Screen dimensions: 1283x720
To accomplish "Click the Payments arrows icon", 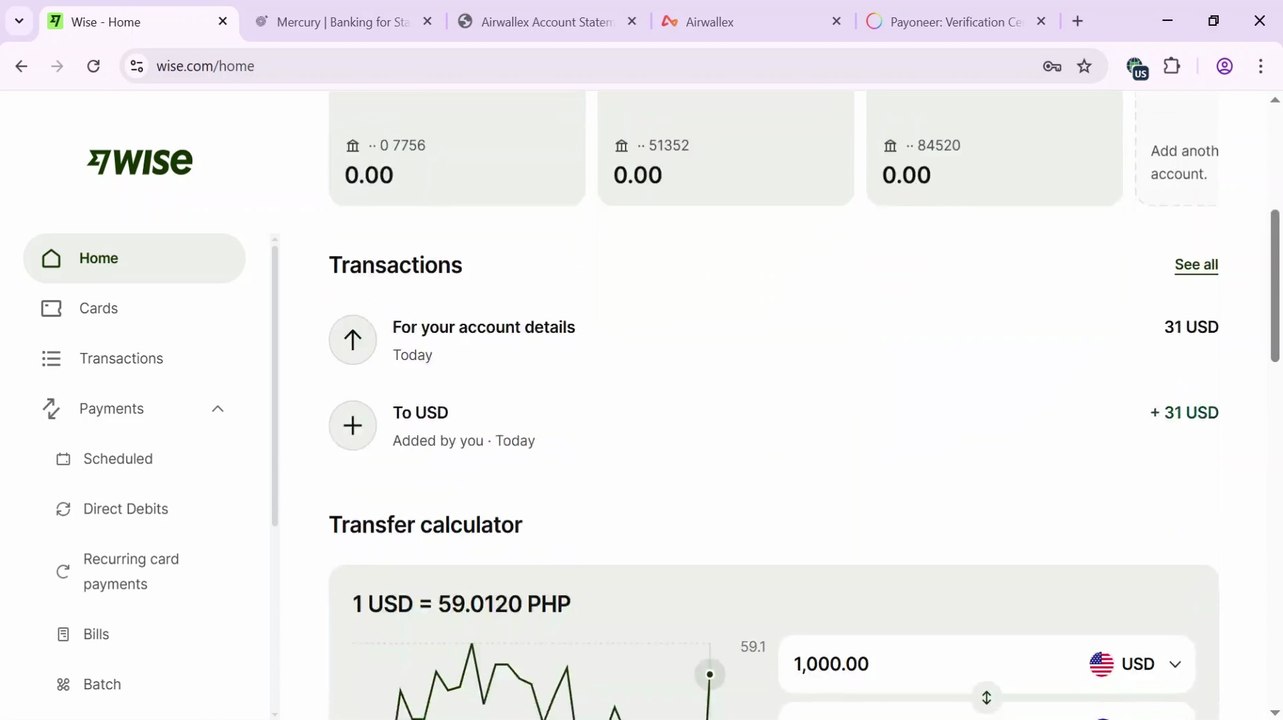I will (x=51, y=408).
